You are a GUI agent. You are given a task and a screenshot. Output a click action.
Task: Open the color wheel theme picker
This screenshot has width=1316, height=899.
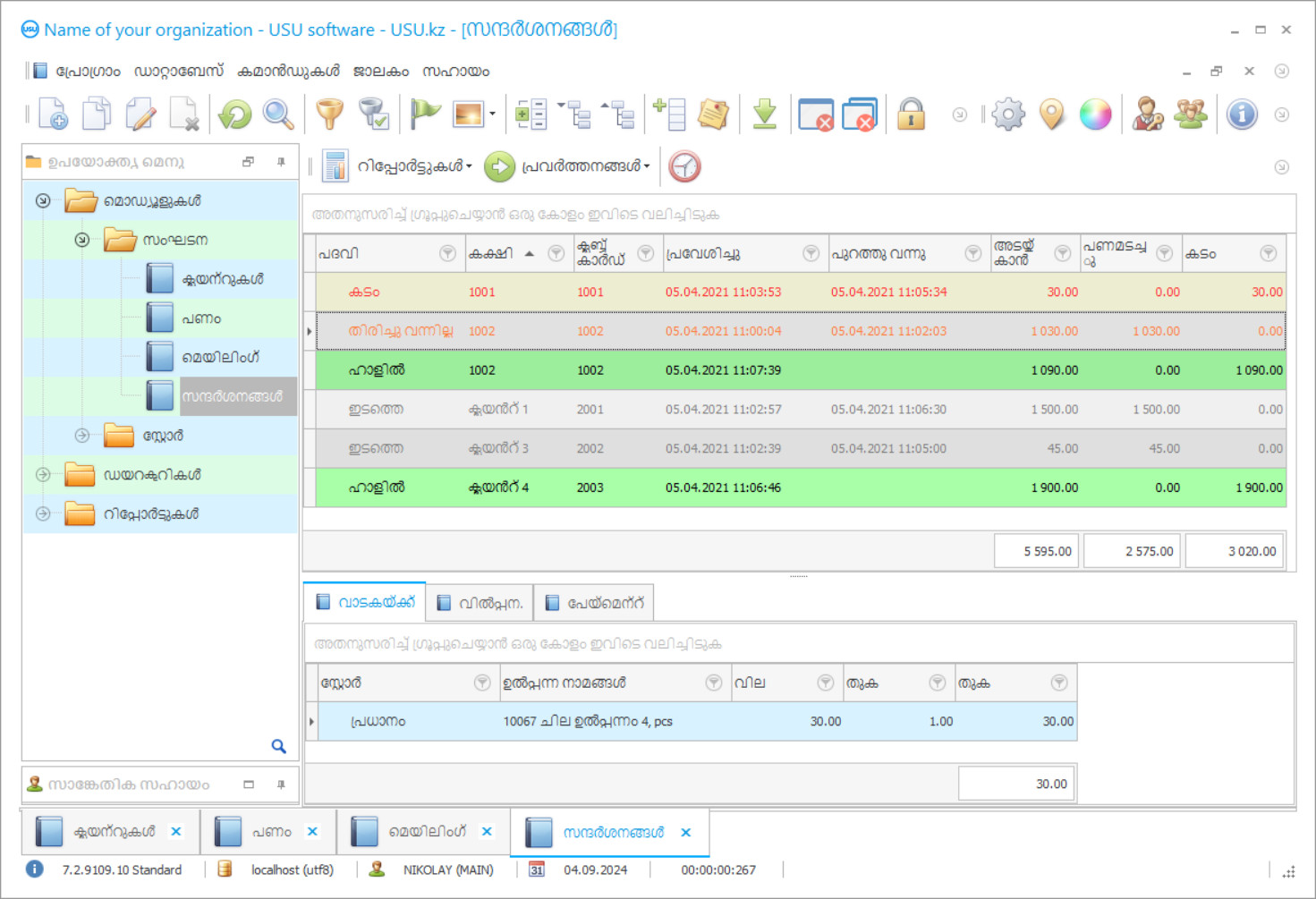click(1095, 114)
